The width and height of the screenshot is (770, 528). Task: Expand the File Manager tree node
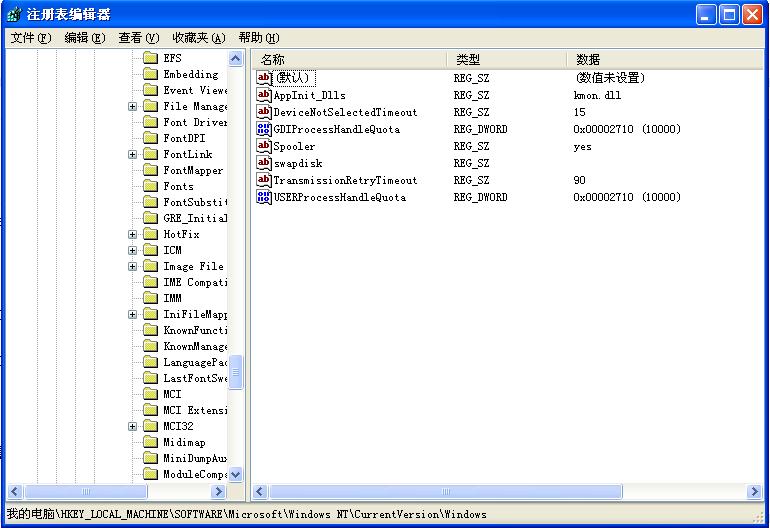132,106
